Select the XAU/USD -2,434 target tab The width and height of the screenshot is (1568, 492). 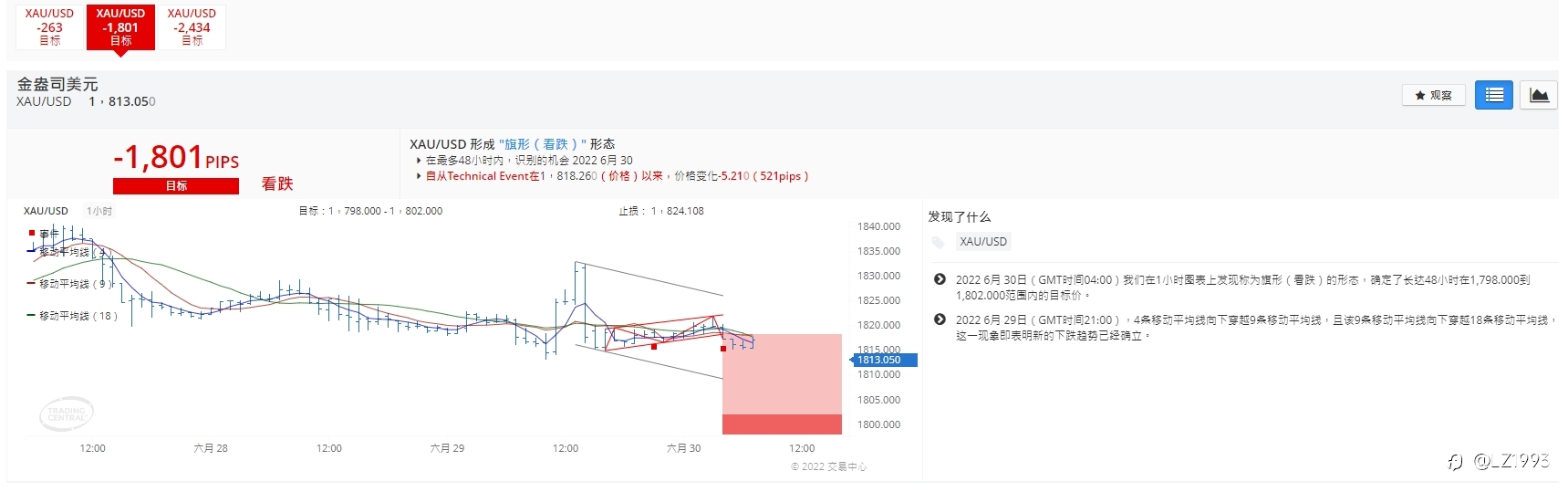[x=192, y=26]
